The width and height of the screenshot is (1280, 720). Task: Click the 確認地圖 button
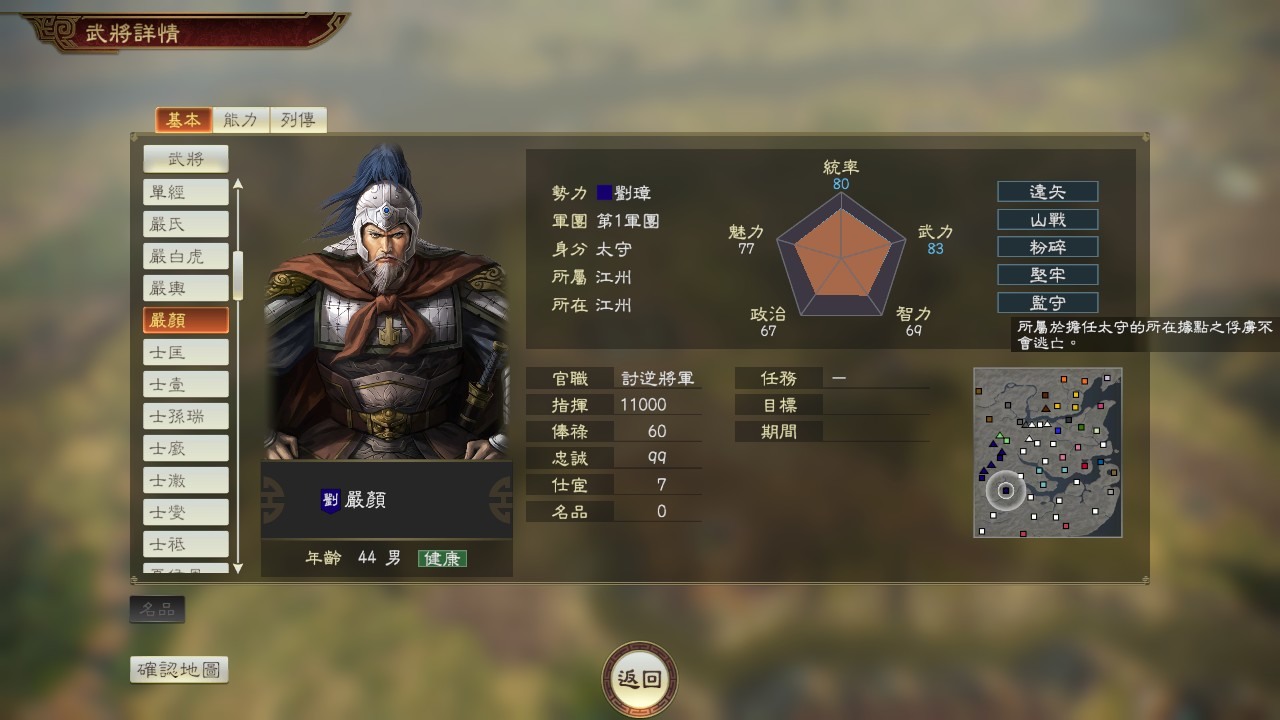[x=180, y=670]
